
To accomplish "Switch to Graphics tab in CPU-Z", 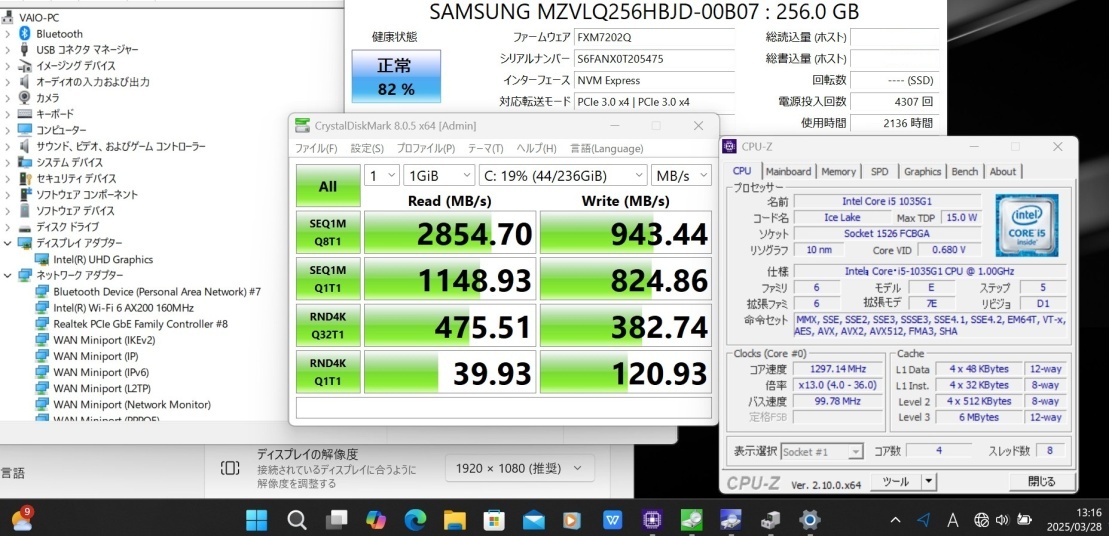I will point(923,171).
